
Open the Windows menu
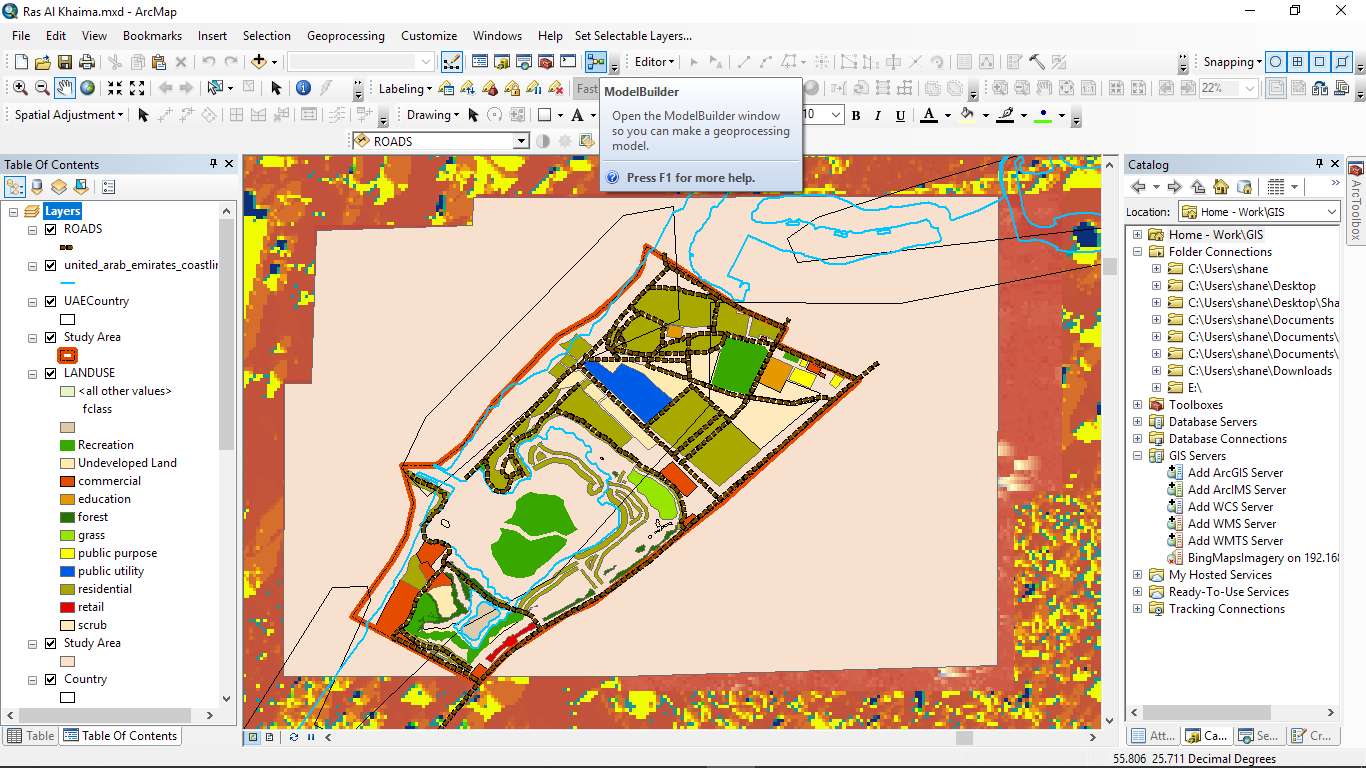point(497,35)
